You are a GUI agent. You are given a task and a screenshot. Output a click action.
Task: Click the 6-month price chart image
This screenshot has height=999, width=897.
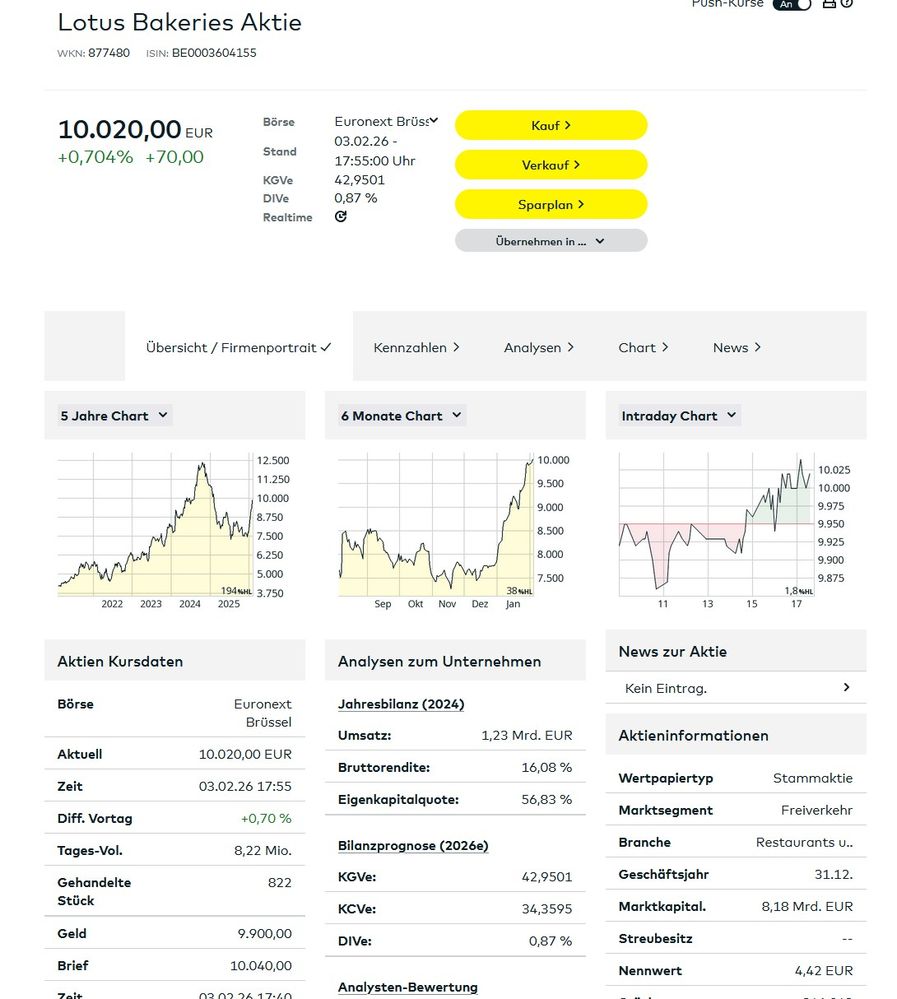[x=454, y=531]
